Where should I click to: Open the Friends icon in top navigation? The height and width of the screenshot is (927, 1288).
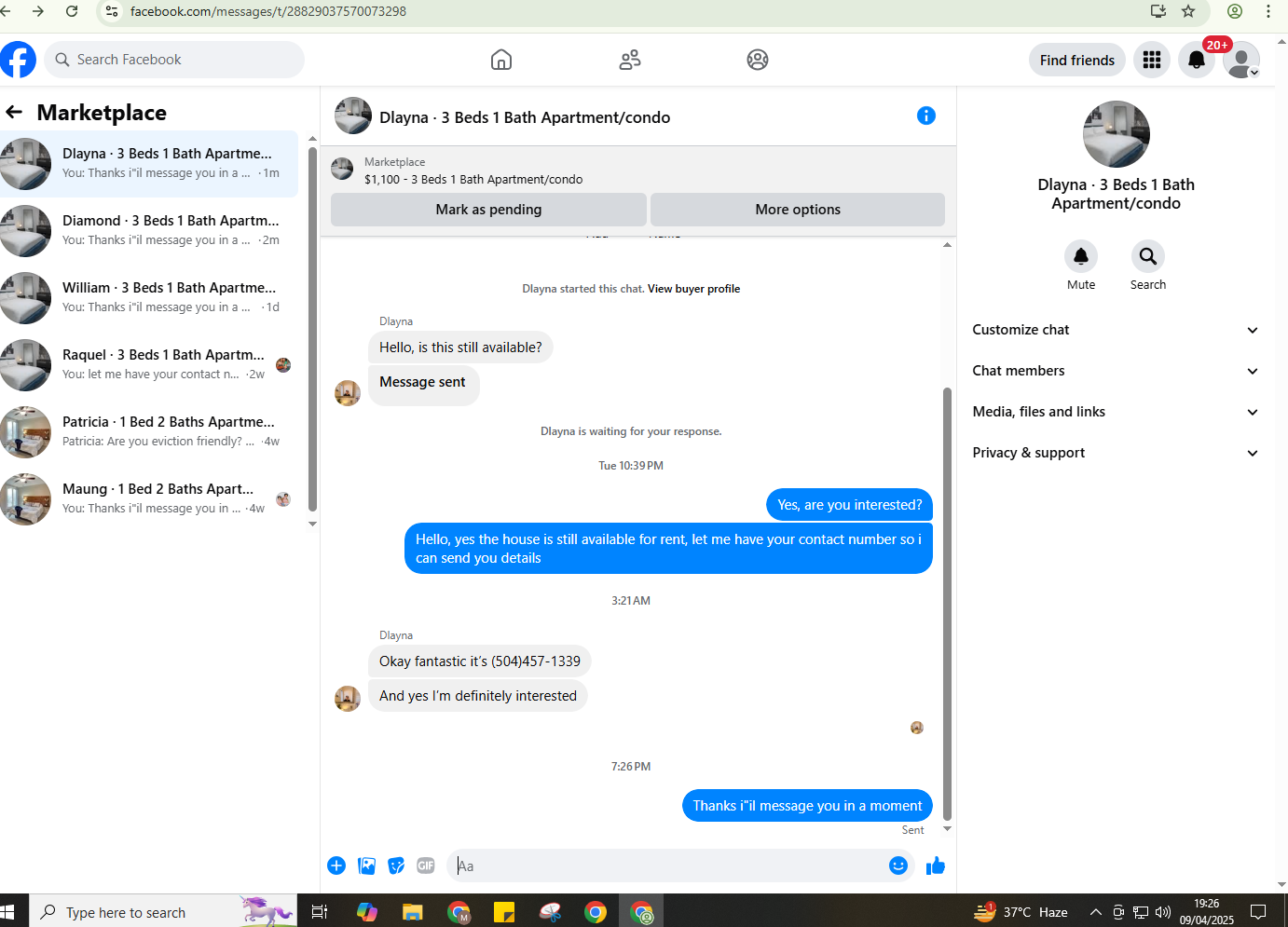point(630,60)
